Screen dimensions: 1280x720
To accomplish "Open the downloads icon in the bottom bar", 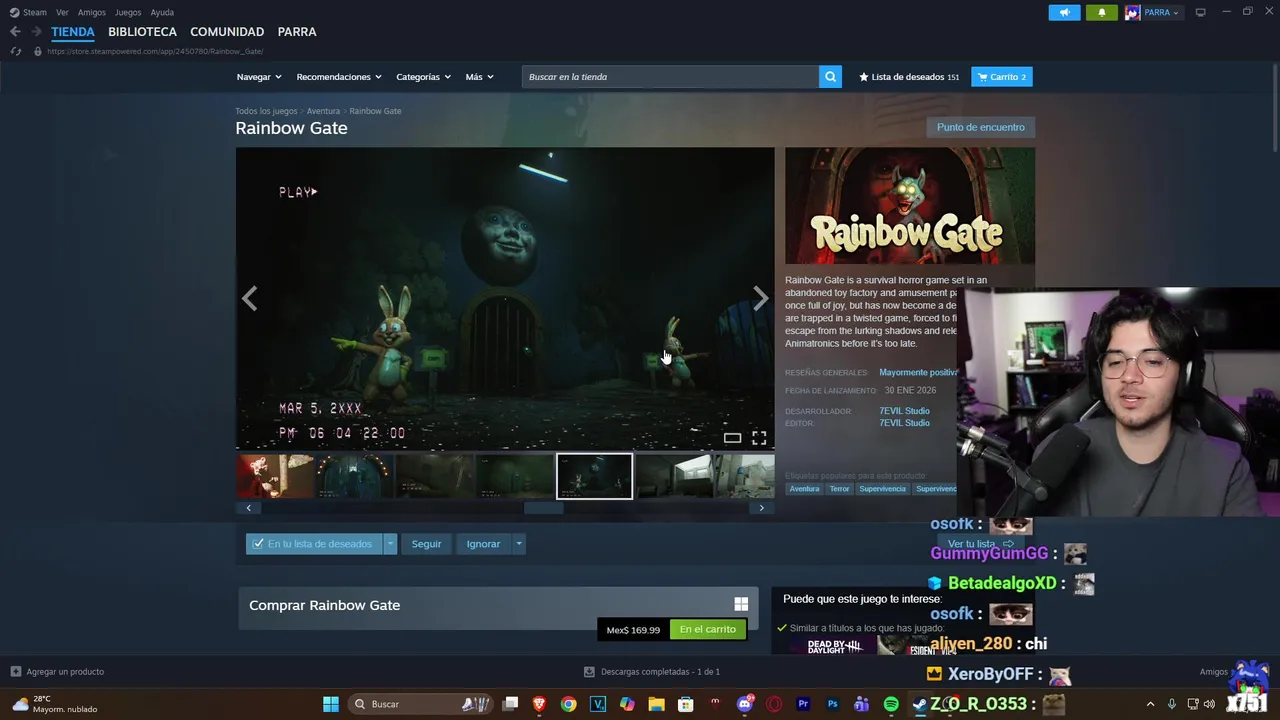I will tap(589, 671).
